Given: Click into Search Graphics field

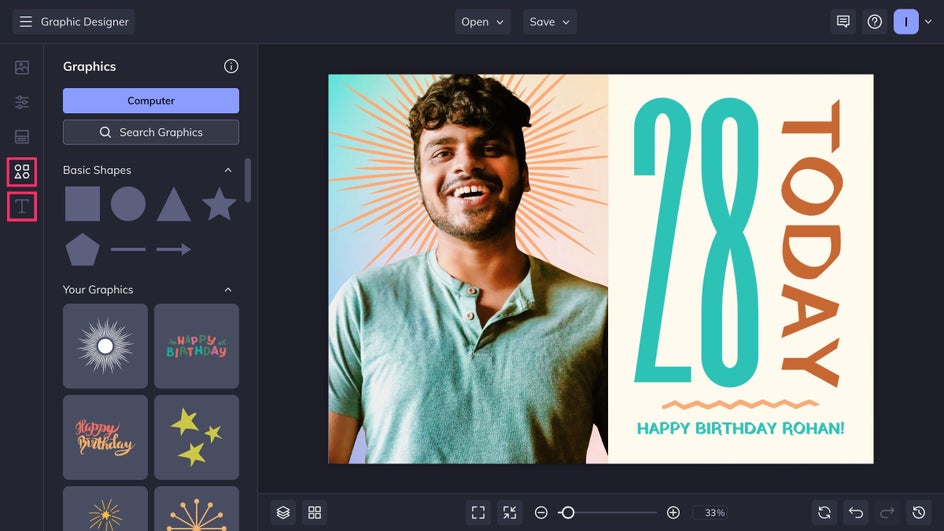Looking at the screenshot, I should tap(151, 132).
